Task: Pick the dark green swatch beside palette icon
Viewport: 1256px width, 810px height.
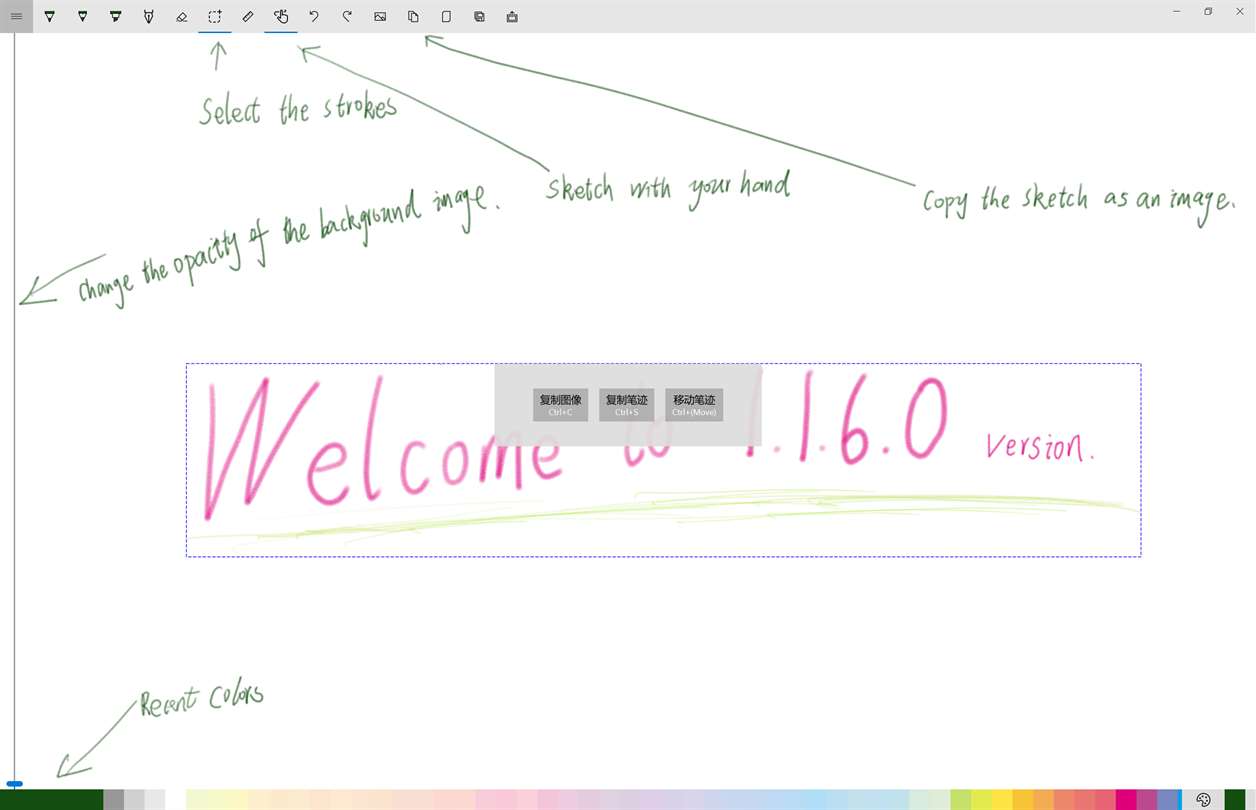Action: (x=1235, y=799)
